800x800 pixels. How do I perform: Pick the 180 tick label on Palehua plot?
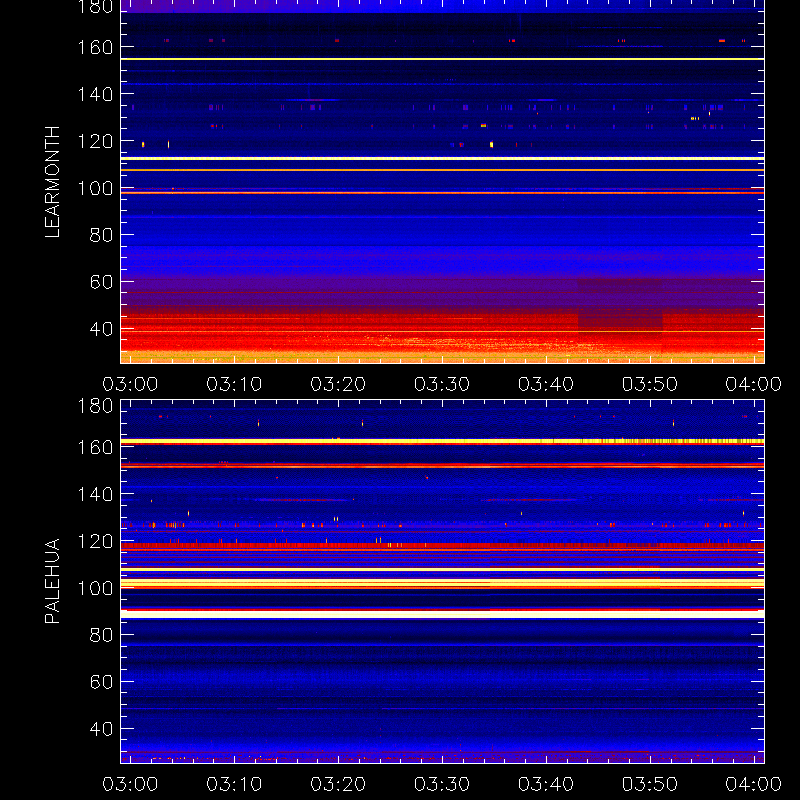[95, 406]
